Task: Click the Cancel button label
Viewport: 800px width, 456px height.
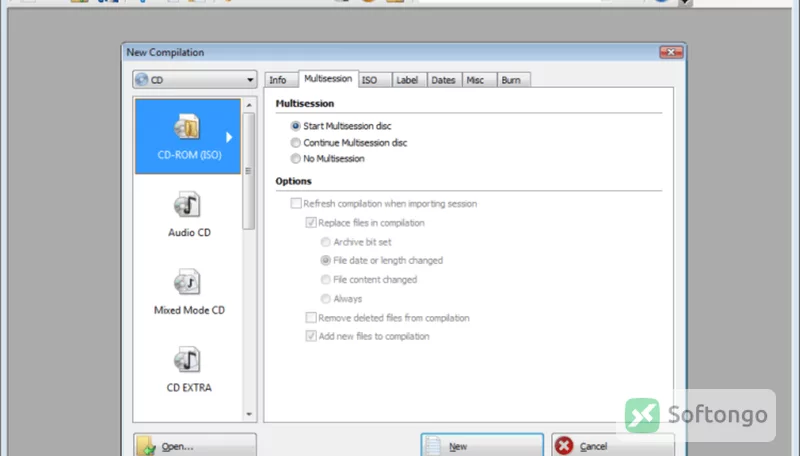Action: click(593, 446)
